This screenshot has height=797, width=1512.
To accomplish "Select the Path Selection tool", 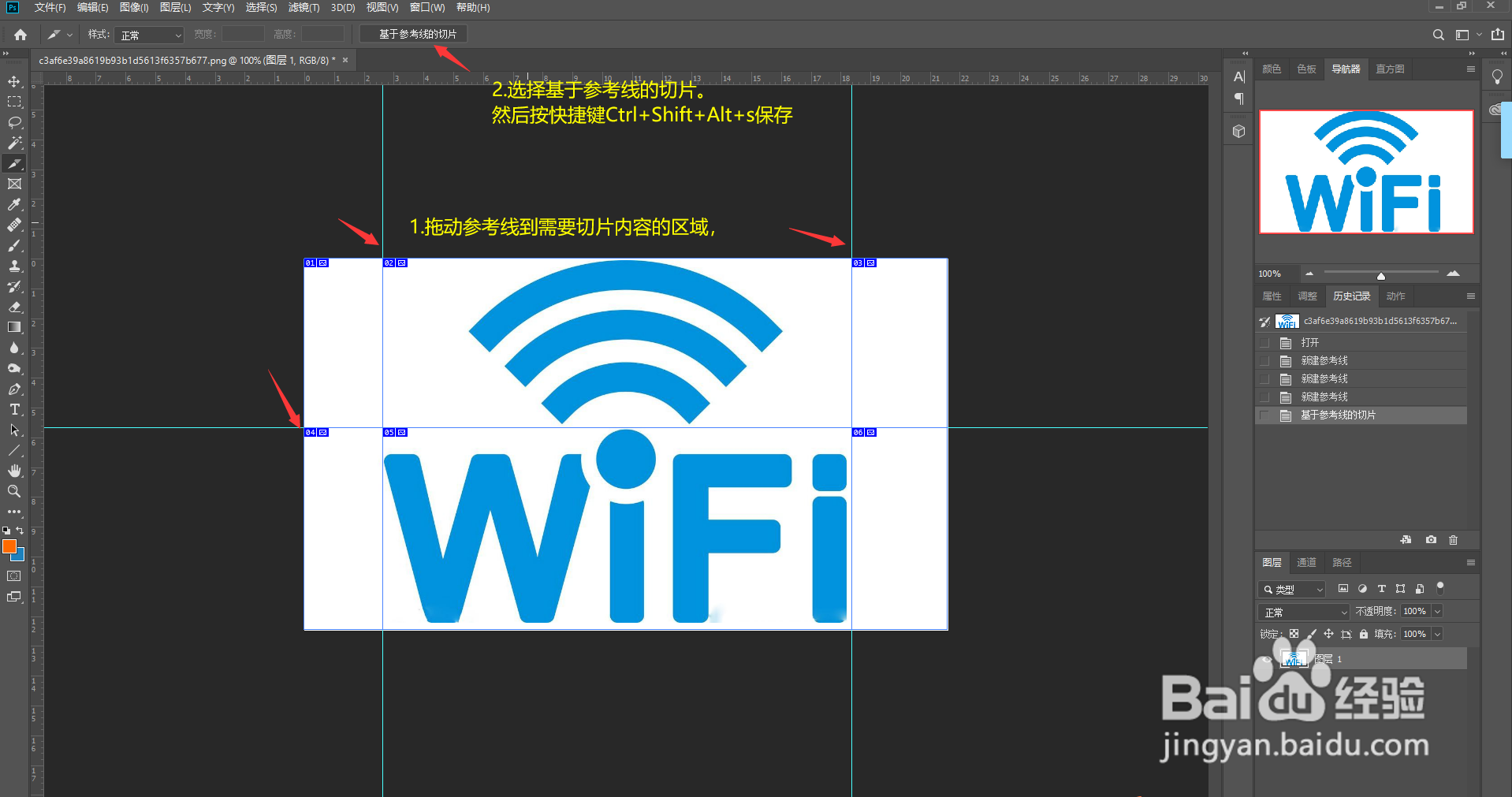I will (x=14, y=430).
